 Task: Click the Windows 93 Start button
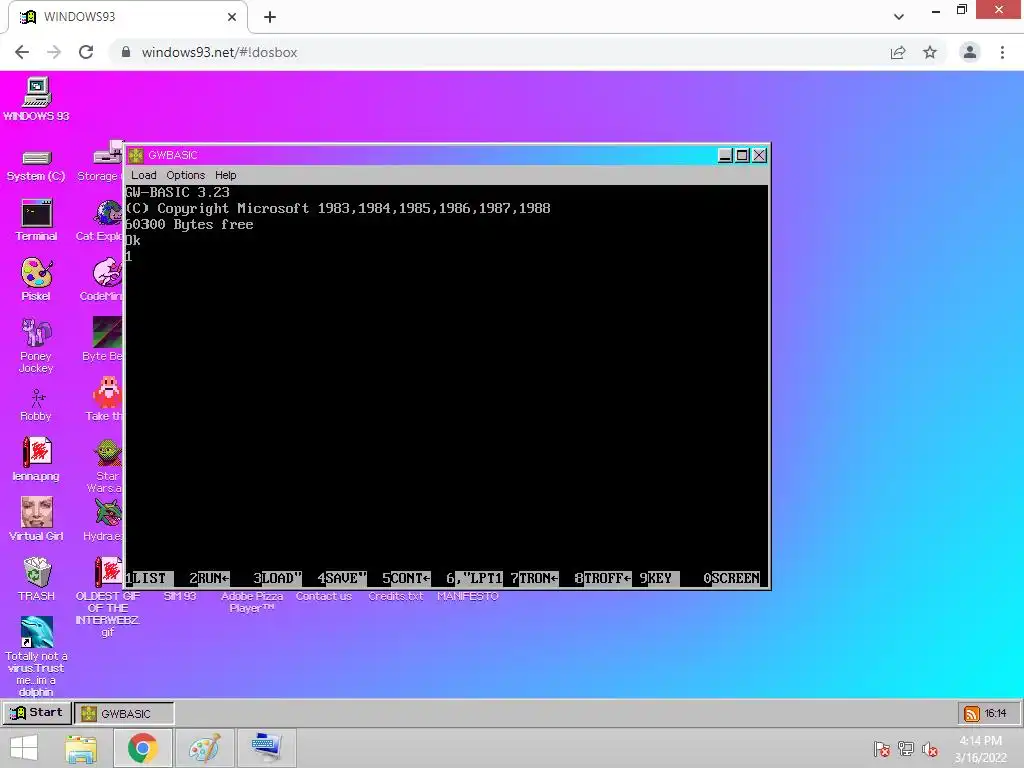[x=37, y=713]
